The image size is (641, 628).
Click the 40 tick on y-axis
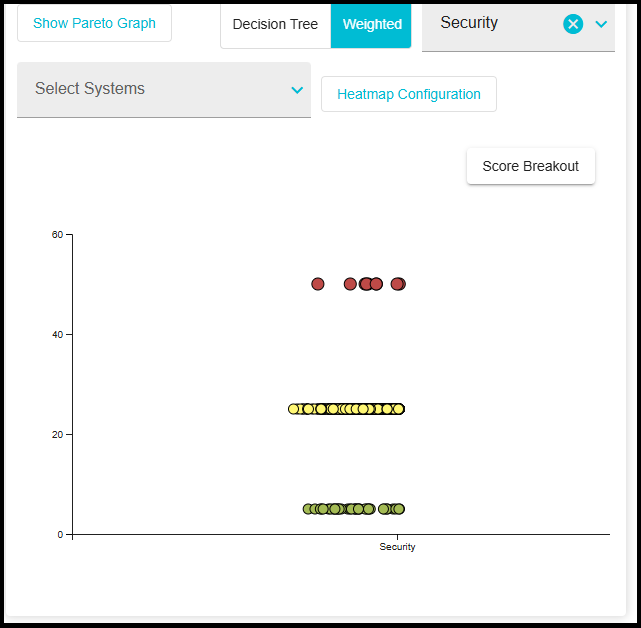(x=57, y=335)
